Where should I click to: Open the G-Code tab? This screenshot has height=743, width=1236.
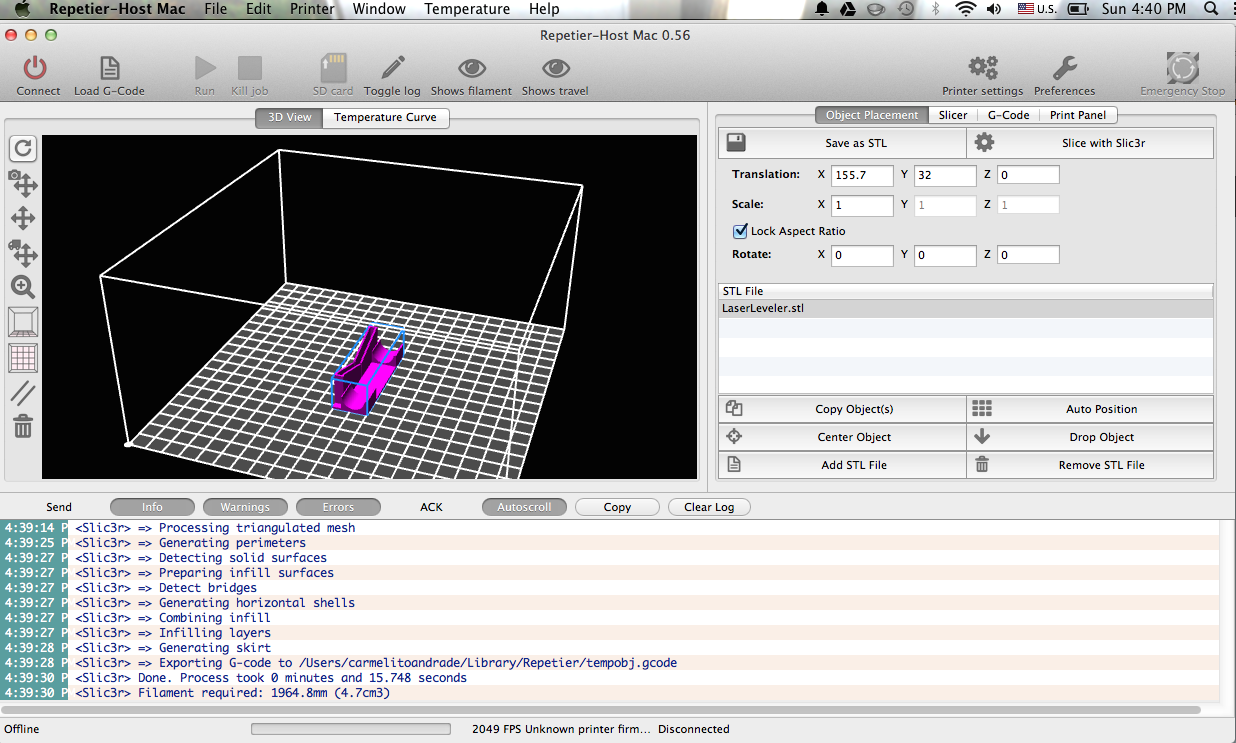click(1008, 115)
